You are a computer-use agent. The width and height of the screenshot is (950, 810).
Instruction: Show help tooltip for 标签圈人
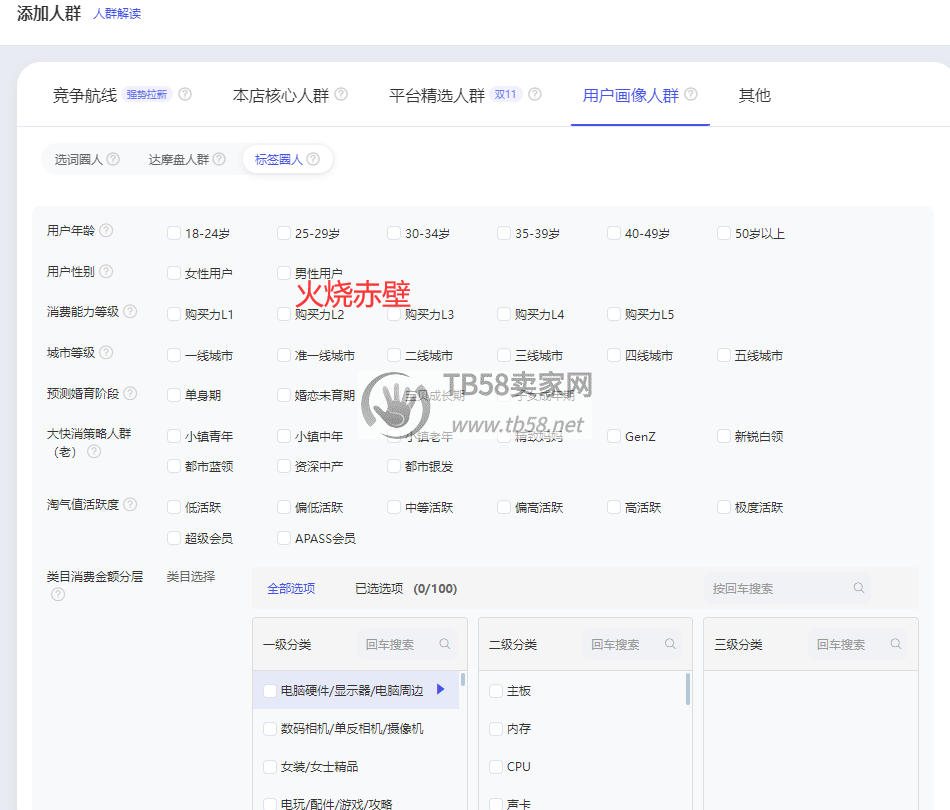(x=313, y=159)
